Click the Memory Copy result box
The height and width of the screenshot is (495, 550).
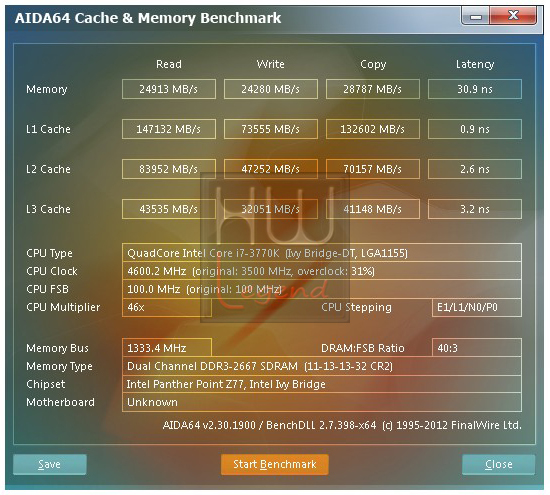click(x=373, y=89)
